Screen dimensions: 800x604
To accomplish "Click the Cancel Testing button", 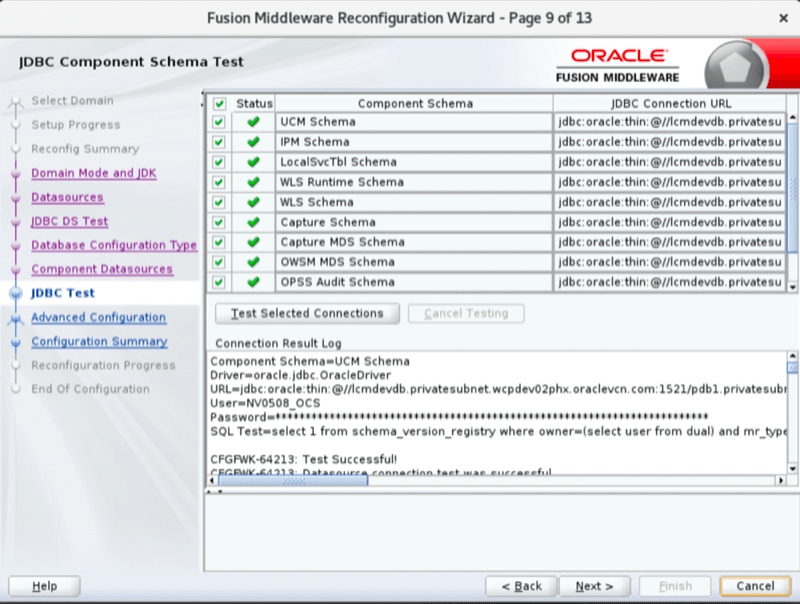I will pos(466,313).
